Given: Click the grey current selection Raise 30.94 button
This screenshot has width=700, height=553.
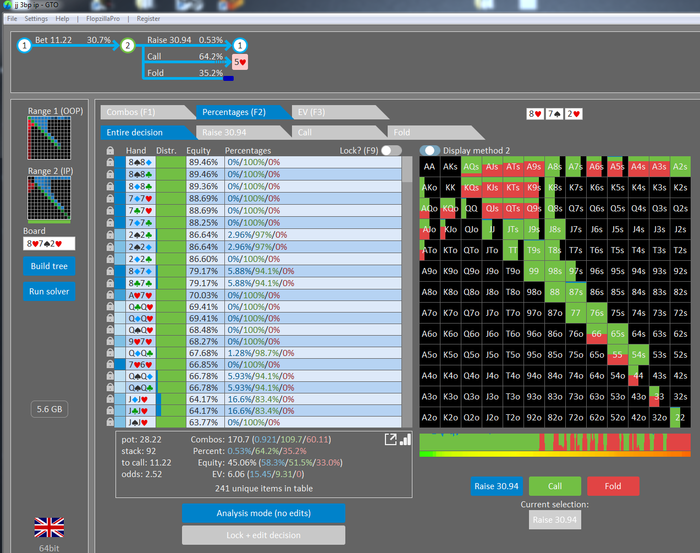Looking at the screenshot, I should click(555, 520).
